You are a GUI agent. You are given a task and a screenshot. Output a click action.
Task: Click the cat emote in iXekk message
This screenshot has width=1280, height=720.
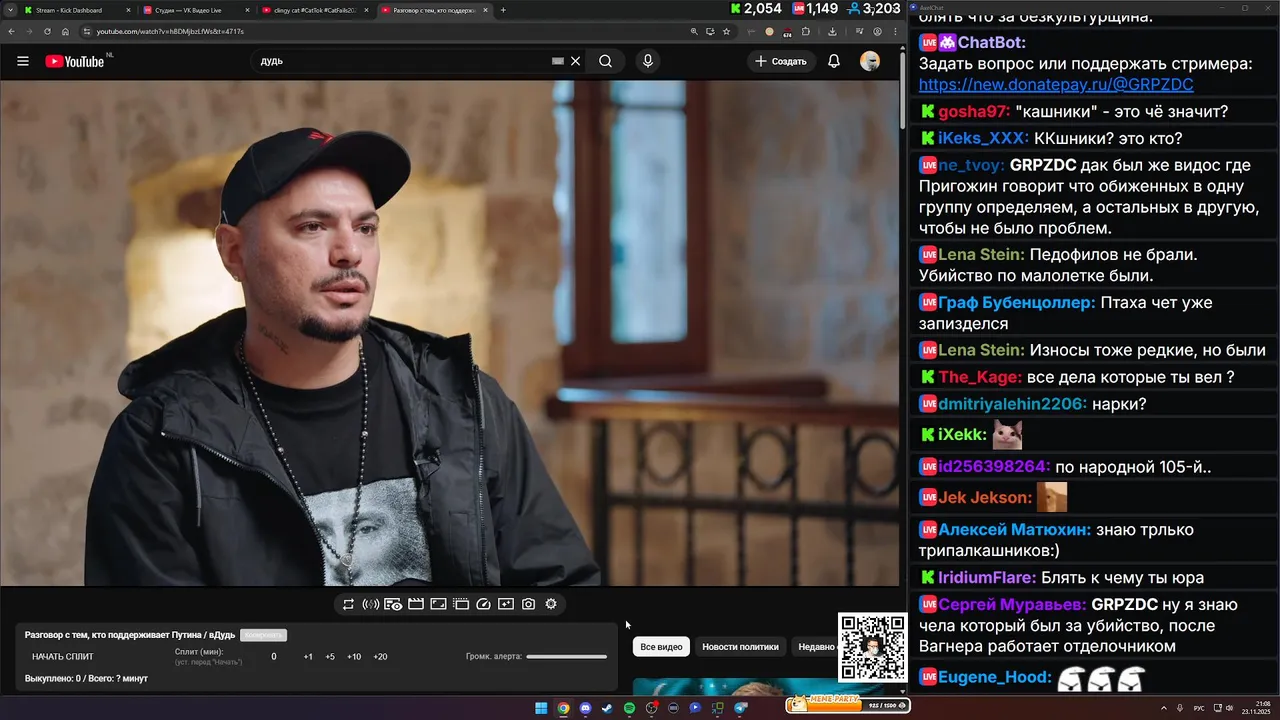click(x=1007, y=434)
